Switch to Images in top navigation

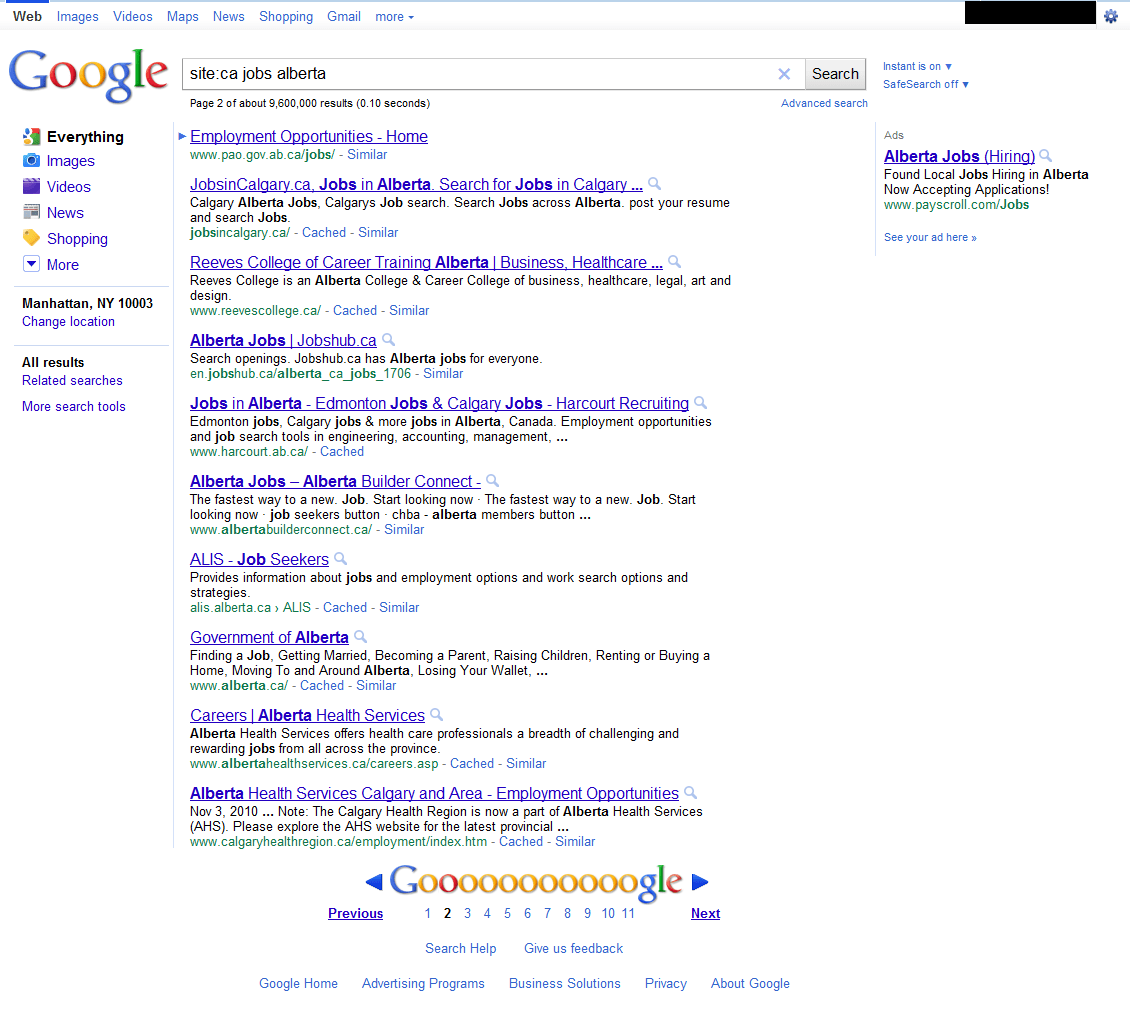(78, 17)
